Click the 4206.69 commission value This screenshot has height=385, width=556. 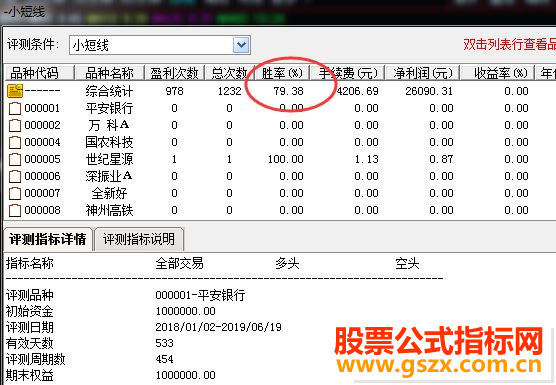[357, 91]
